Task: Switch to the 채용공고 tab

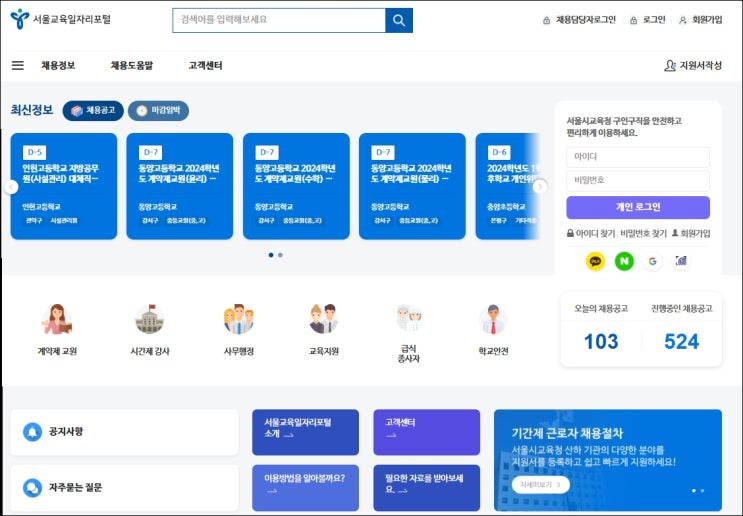Action: coord(93,110)
